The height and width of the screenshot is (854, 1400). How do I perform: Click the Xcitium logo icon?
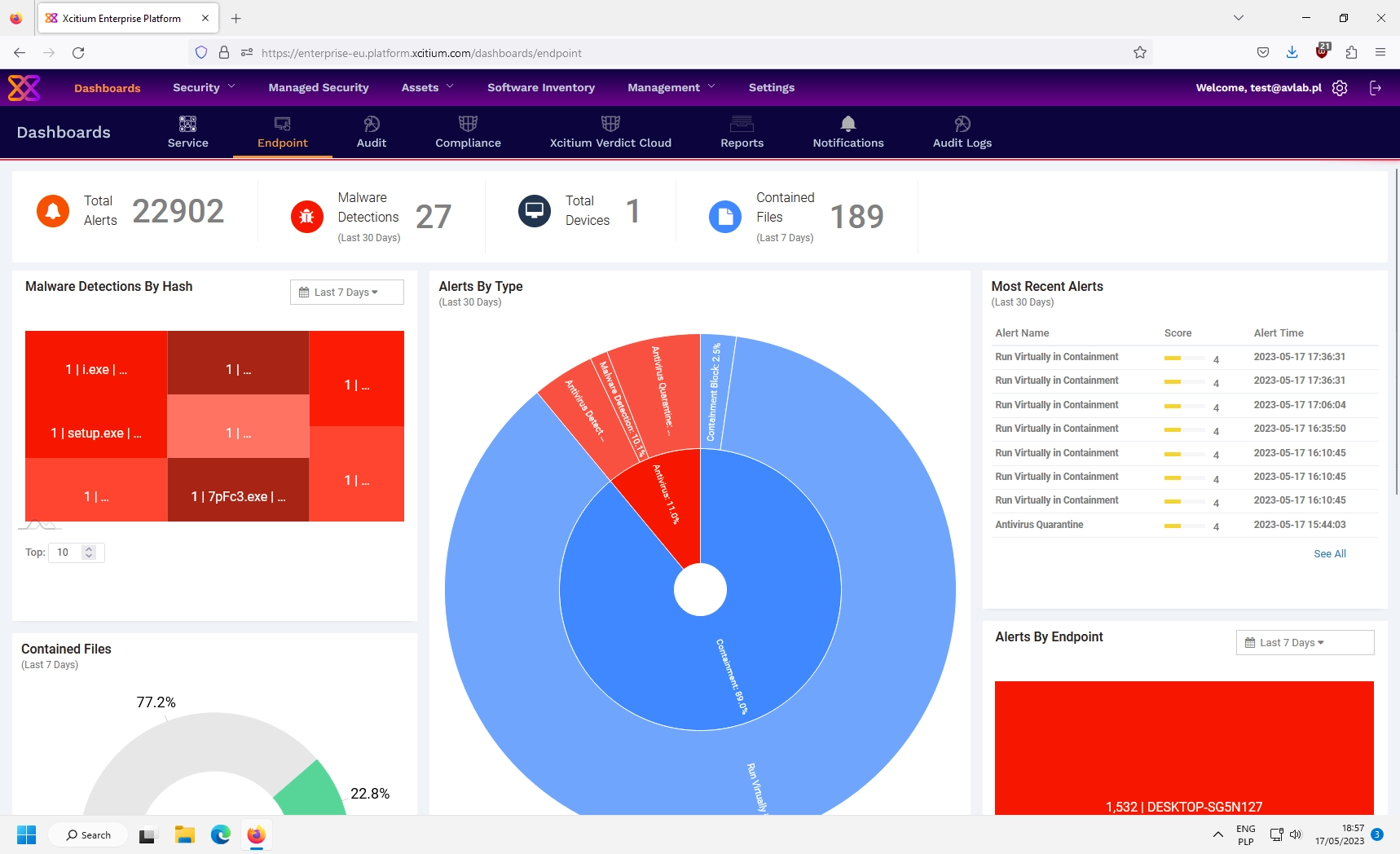(24, 87)
